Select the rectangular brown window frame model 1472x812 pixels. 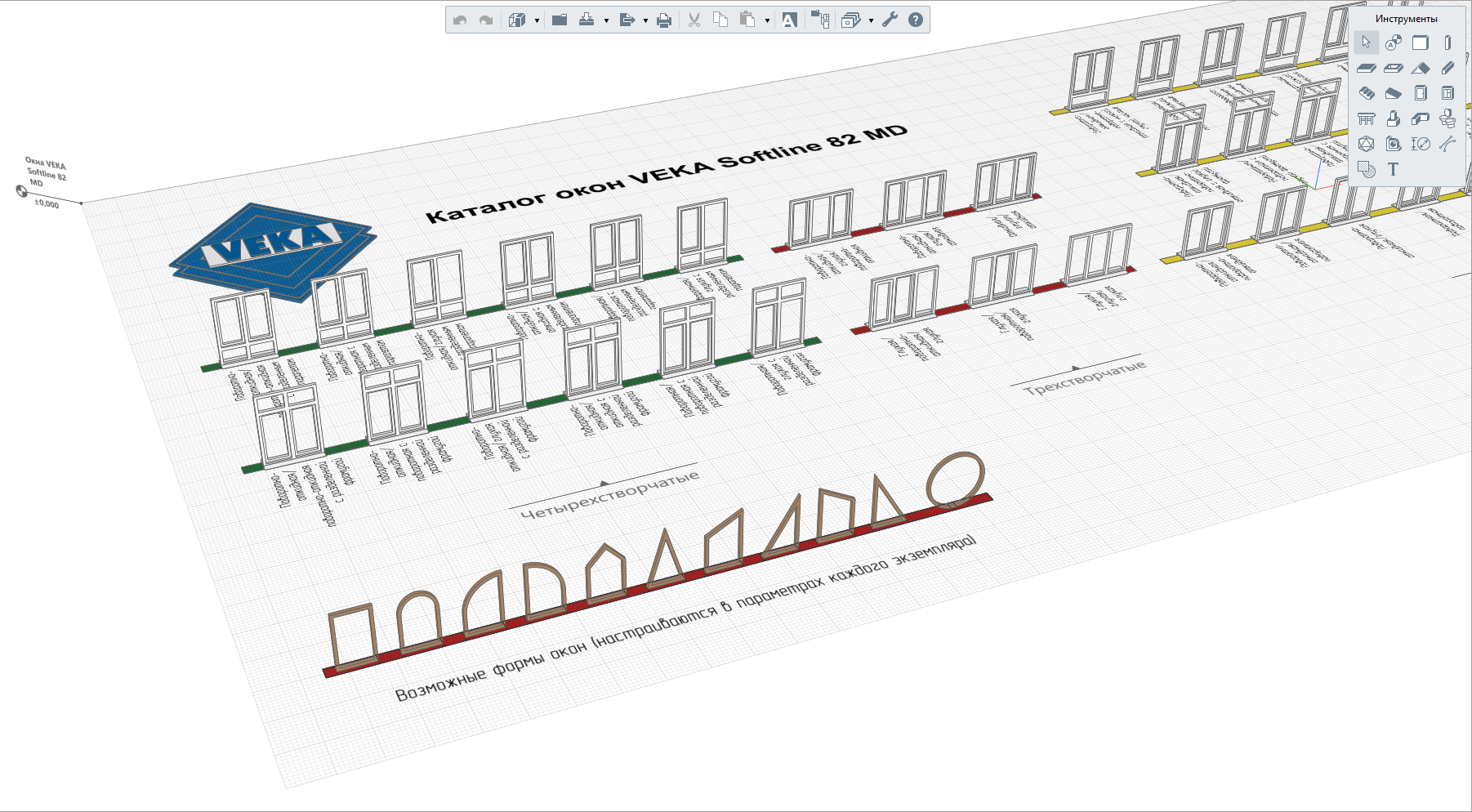[x=353, y=637]
